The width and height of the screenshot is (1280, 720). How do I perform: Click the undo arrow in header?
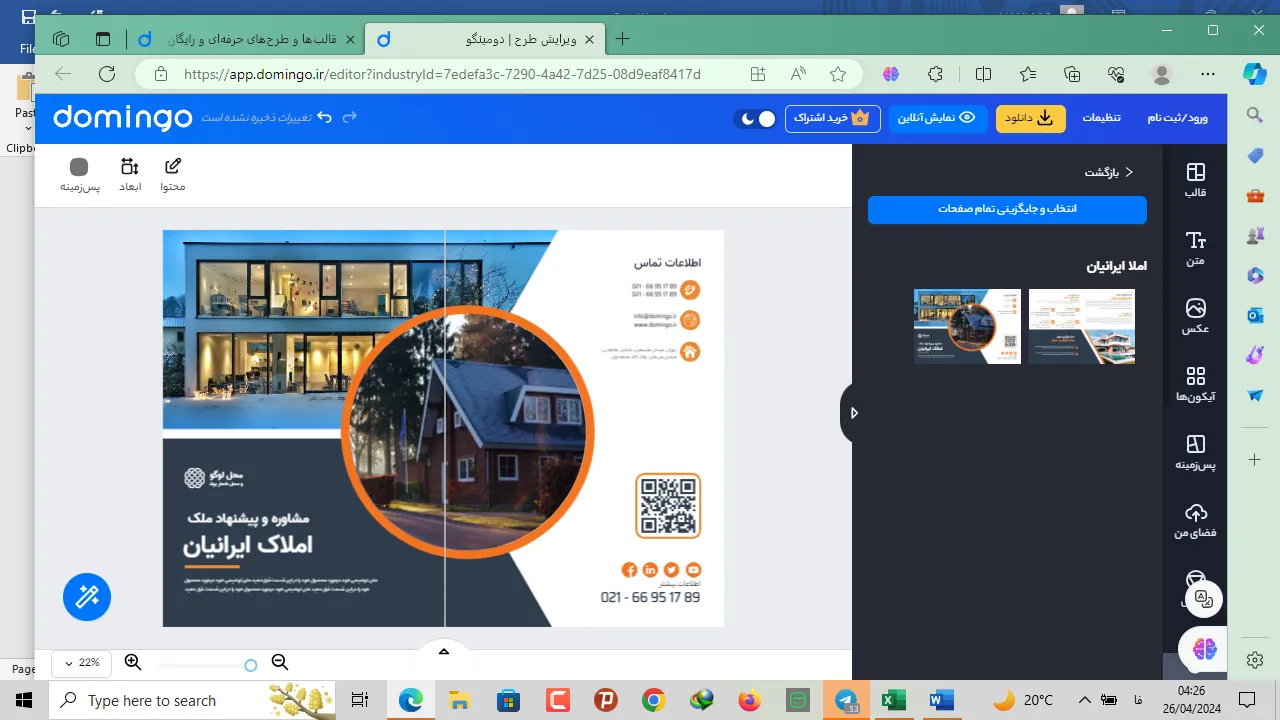tap(324, 117)
